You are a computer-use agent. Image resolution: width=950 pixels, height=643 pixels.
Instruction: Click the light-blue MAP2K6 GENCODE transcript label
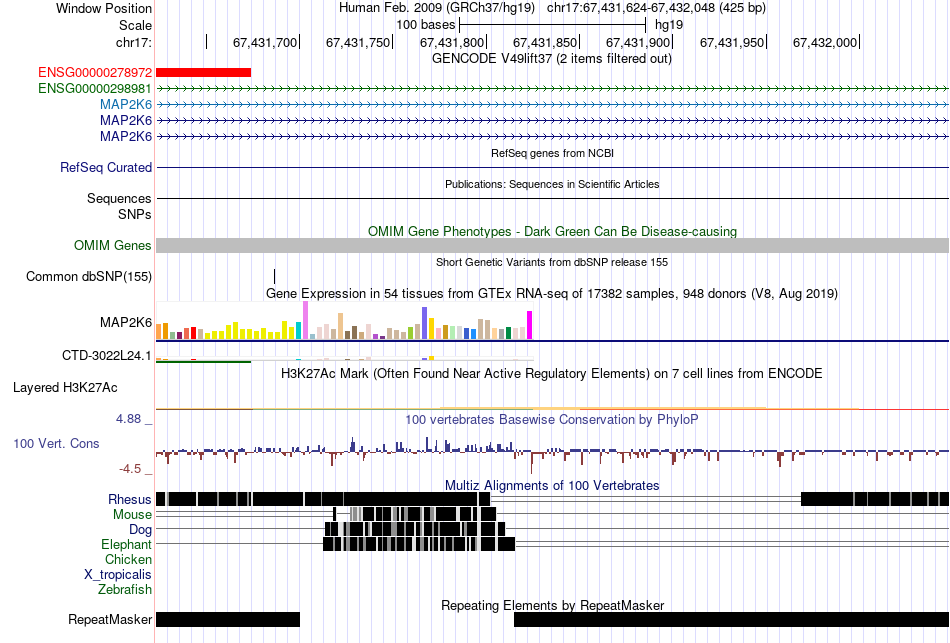coord(126,104)
